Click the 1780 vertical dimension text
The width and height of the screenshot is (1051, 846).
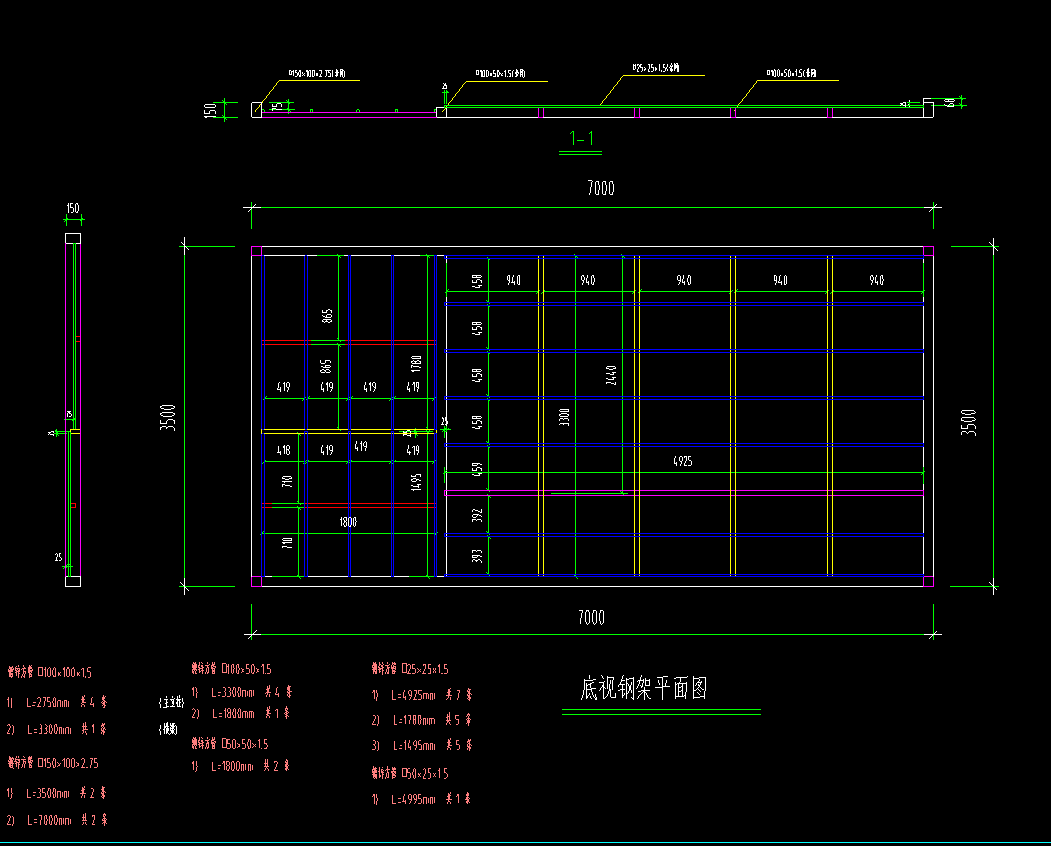tap(417, 363)
